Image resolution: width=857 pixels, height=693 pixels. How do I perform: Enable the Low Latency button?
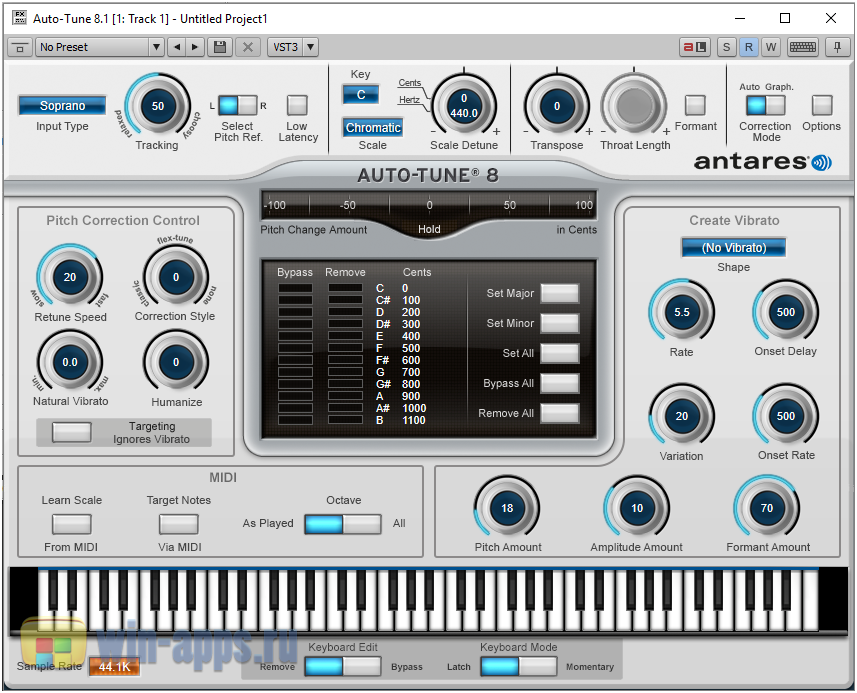[297, 105]
